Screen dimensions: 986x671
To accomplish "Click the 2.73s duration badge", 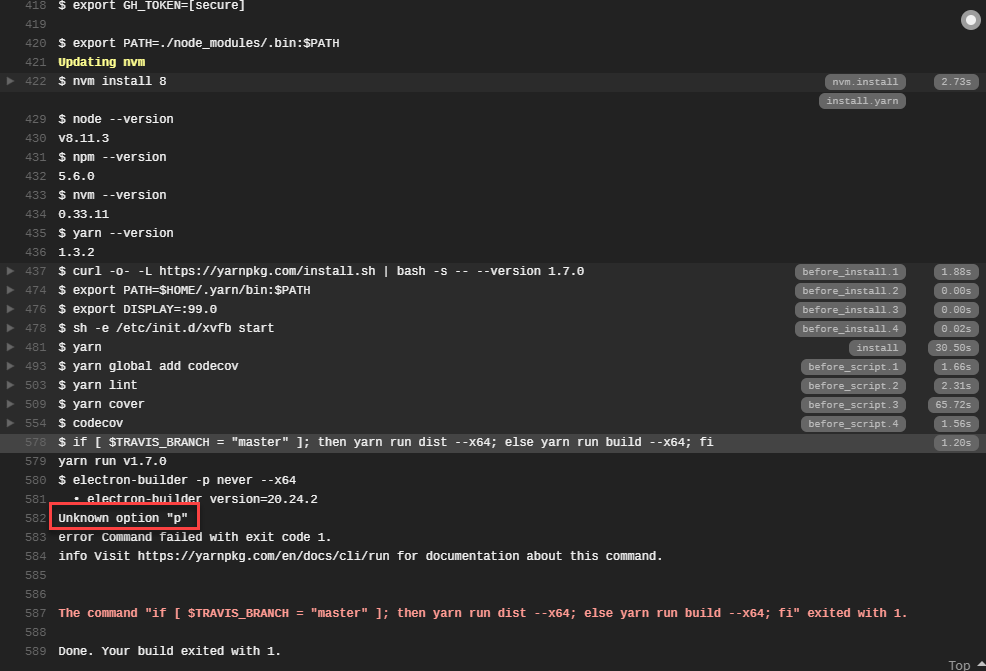I will tap(956, 82).
